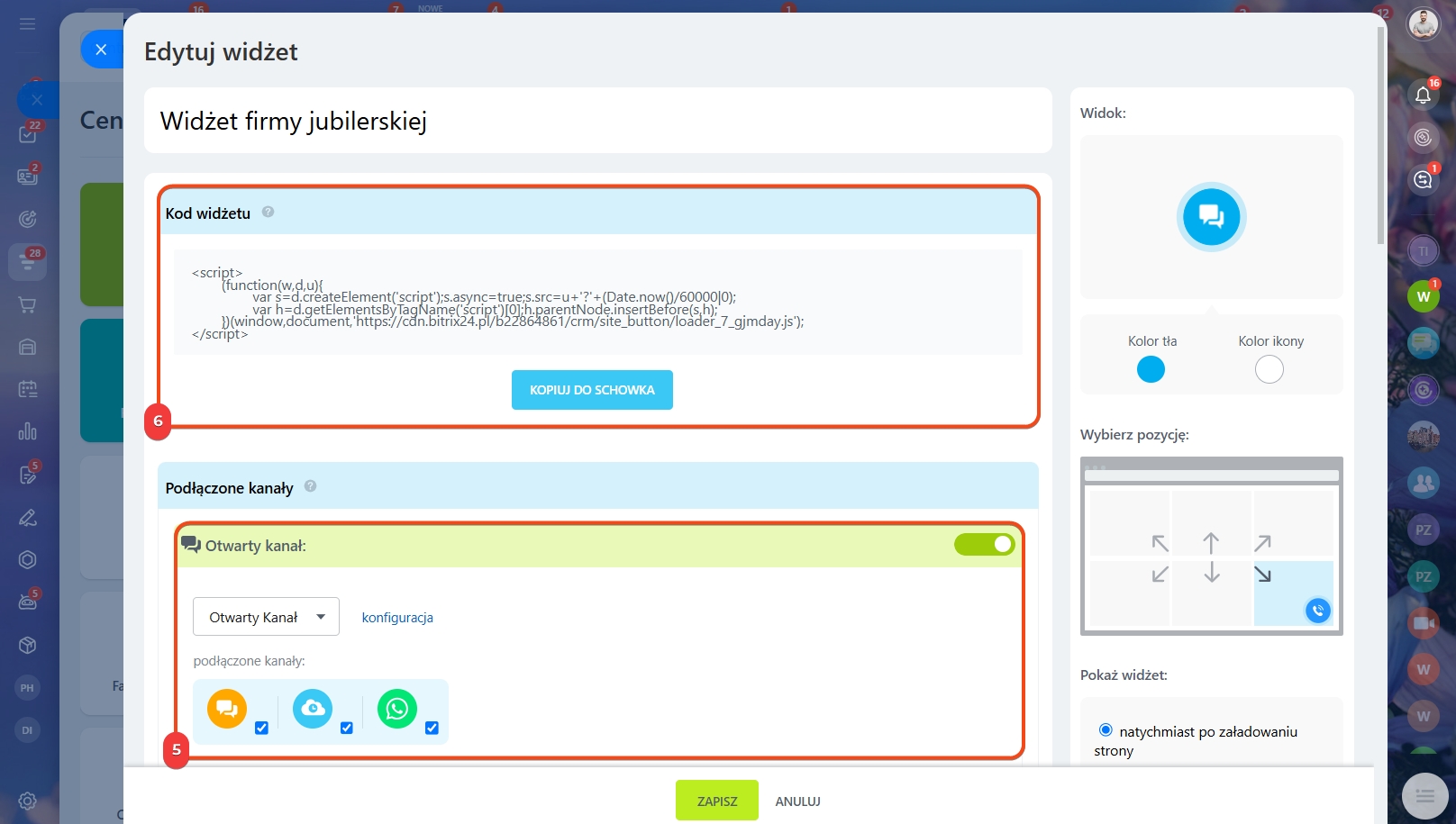Click the blue cloud network channel icon
The height and width of the screenshot is (824, 1456).
coord(313,709)
